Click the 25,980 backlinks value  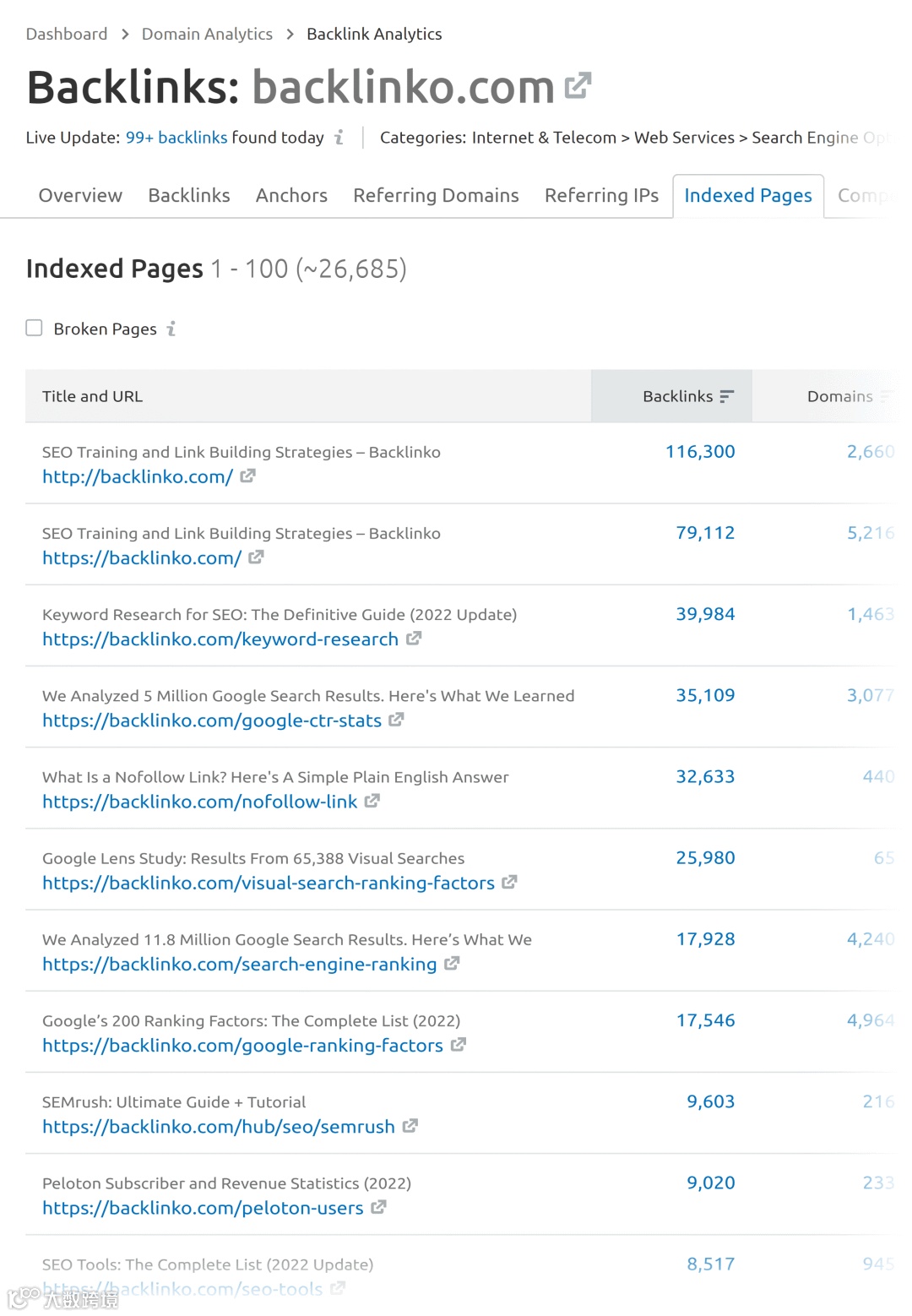click(705, 857)
